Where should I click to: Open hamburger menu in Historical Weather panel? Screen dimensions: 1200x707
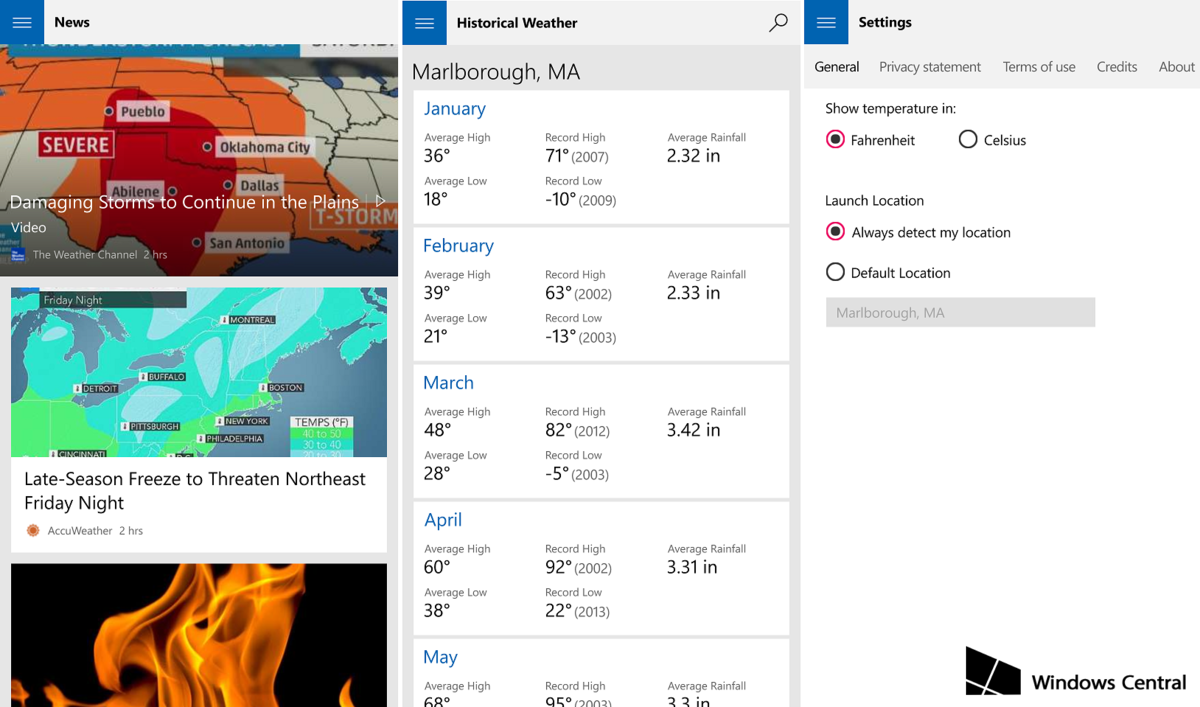[424, 23]
